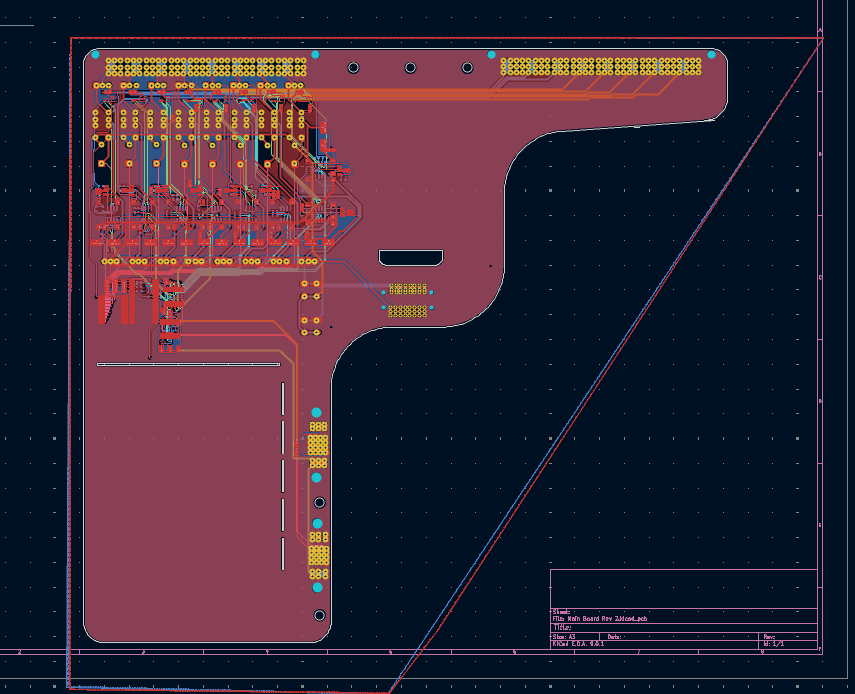Click the Id: 1/1 text in title block
Screen dimensions: 855x694
tap(777, 645)
